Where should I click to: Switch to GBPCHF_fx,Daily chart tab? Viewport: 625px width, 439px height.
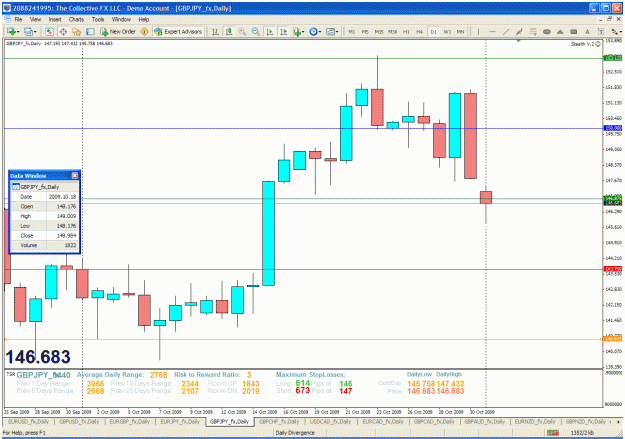(279, 421)
